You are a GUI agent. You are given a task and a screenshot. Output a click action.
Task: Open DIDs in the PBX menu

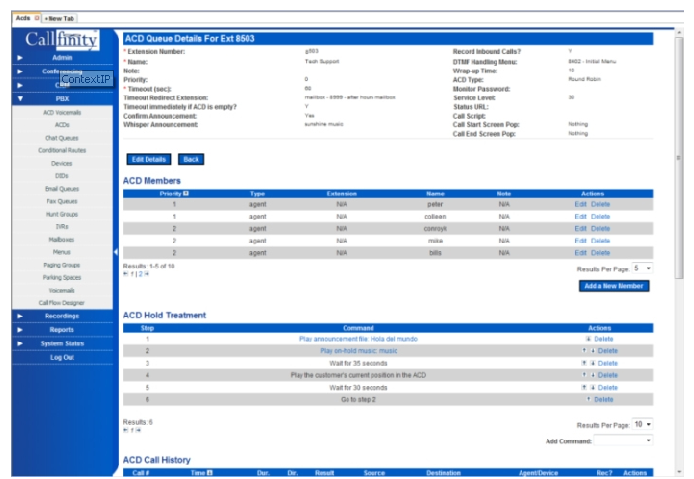tap(62, 176)
